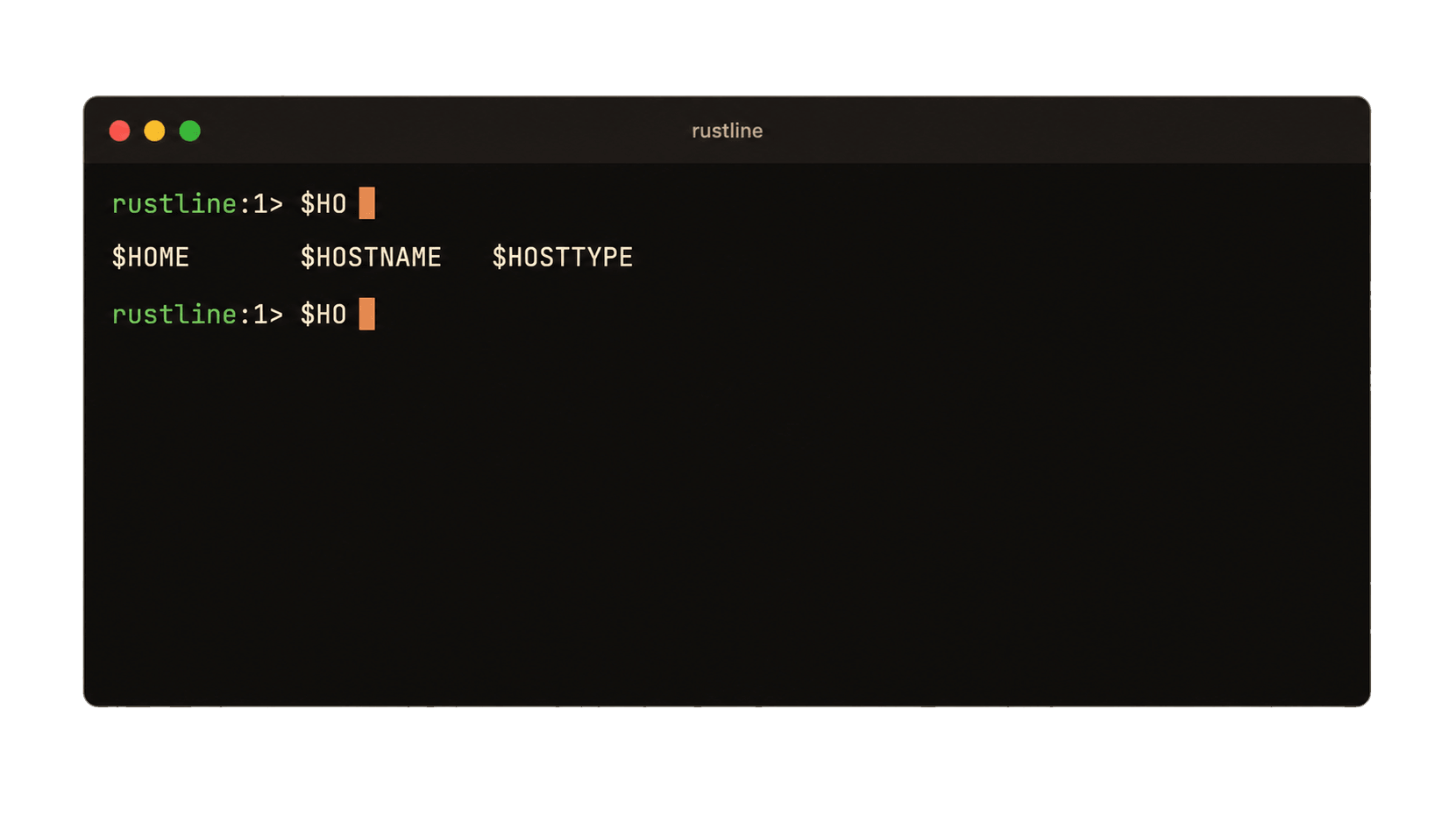Click the $HO input on the first line
The image size is (1456, 830).
pos(323,204)
